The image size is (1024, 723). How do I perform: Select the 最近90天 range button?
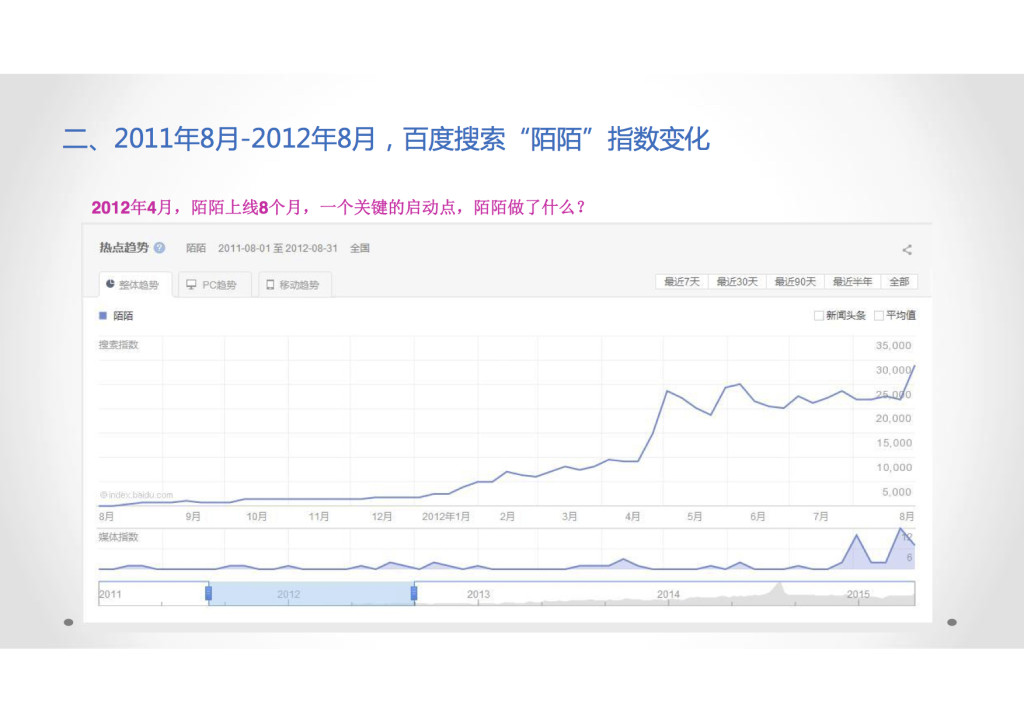point(795,281)
